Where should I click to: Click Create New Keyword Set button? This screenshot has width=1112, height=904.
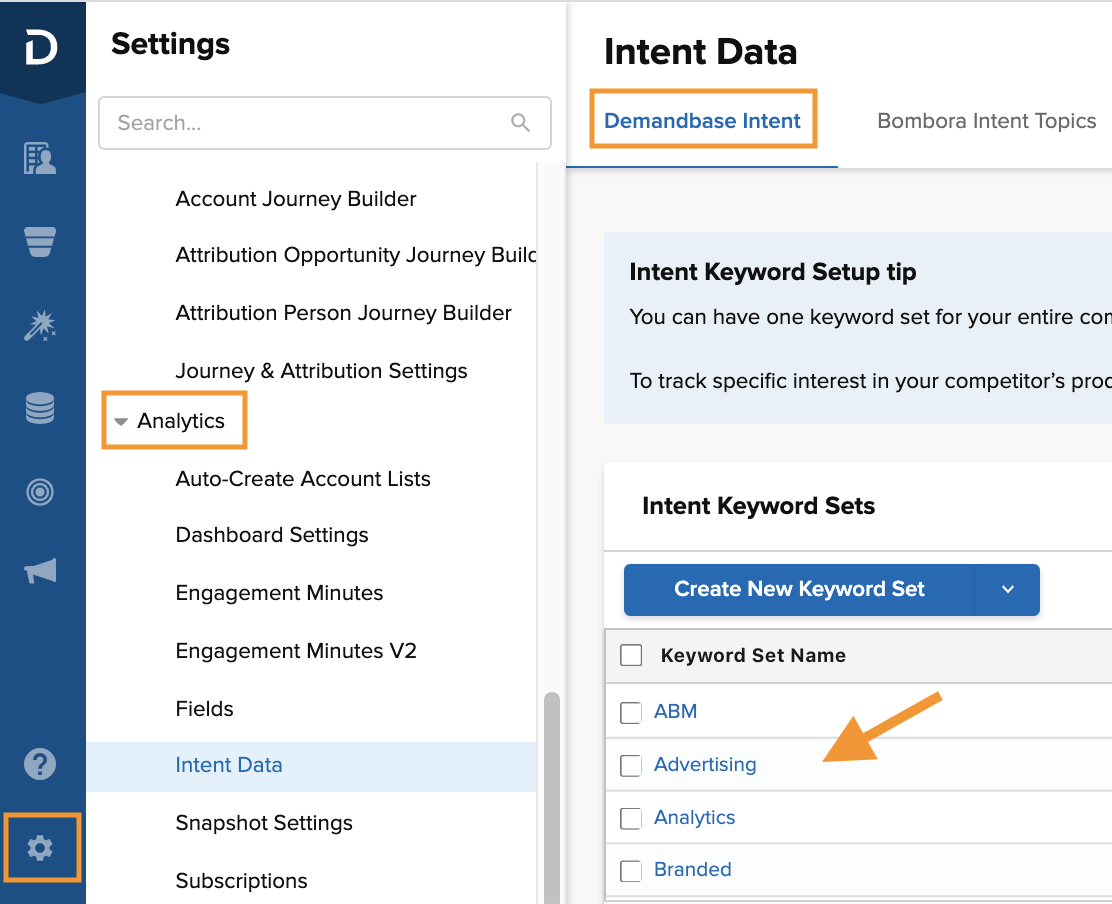click(799, 589)
